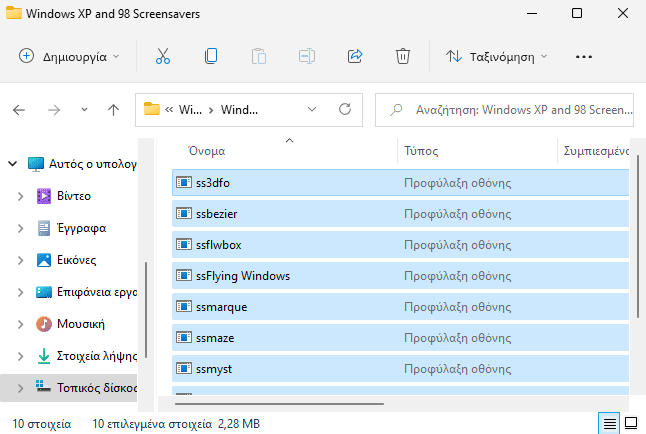
Task: Click the Μουσική folder icon in sidebar
Action: [44, 324]
